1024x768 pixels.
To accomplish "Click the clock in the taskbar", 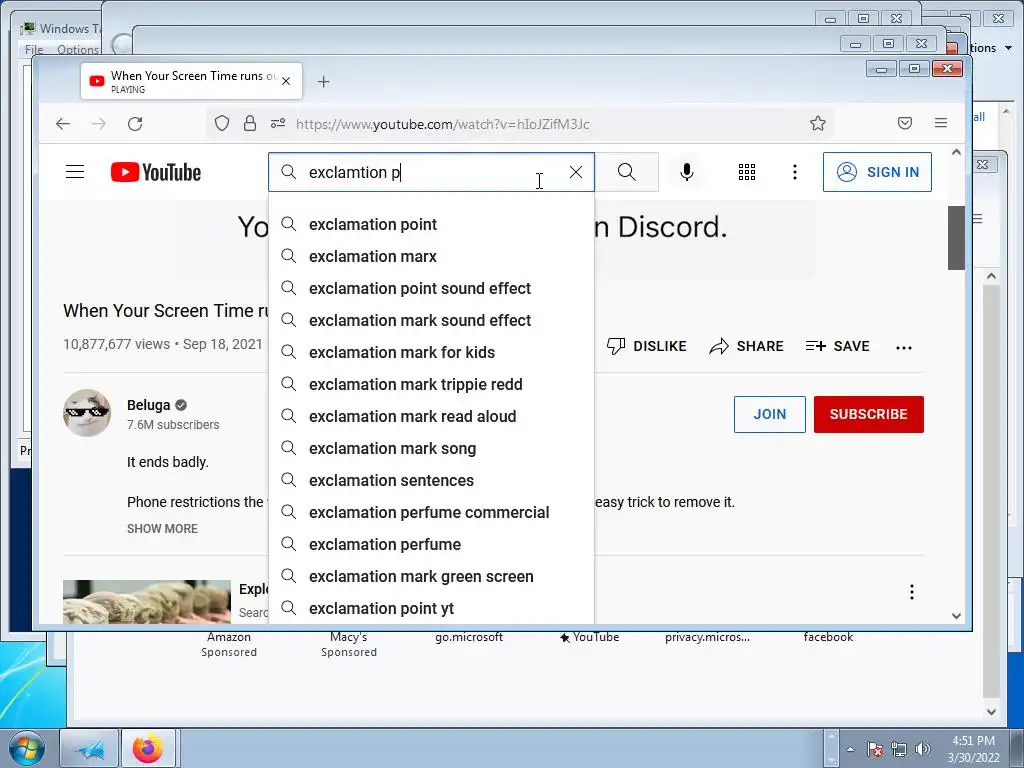I will (x=973, y=749).
